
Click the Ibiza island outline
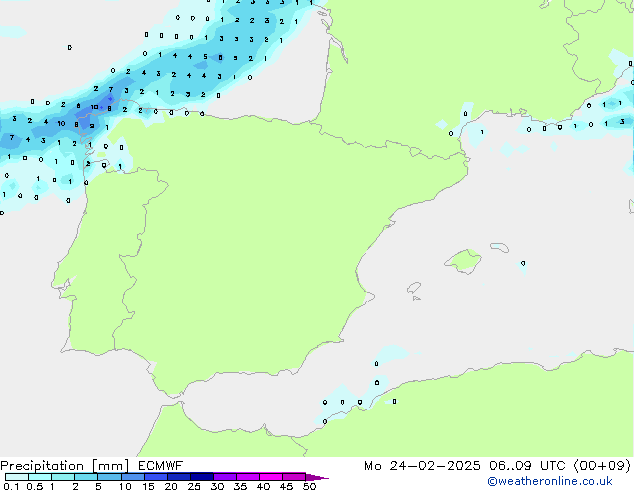point(414,288)
